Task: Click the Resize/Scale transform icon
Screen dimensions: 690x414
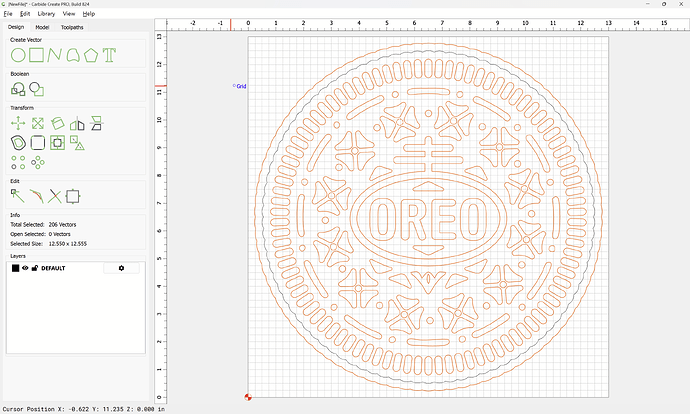Action: tap(37, 123)
